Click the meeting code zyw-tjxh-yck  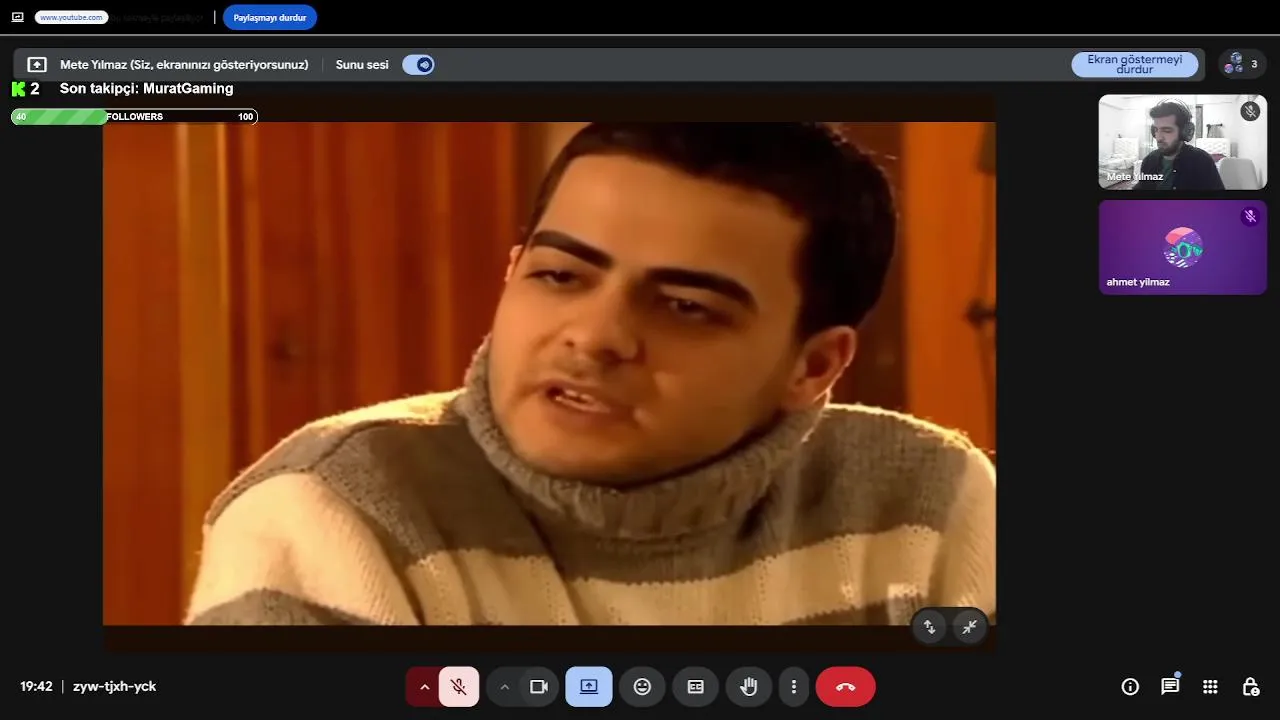point(114,686)
